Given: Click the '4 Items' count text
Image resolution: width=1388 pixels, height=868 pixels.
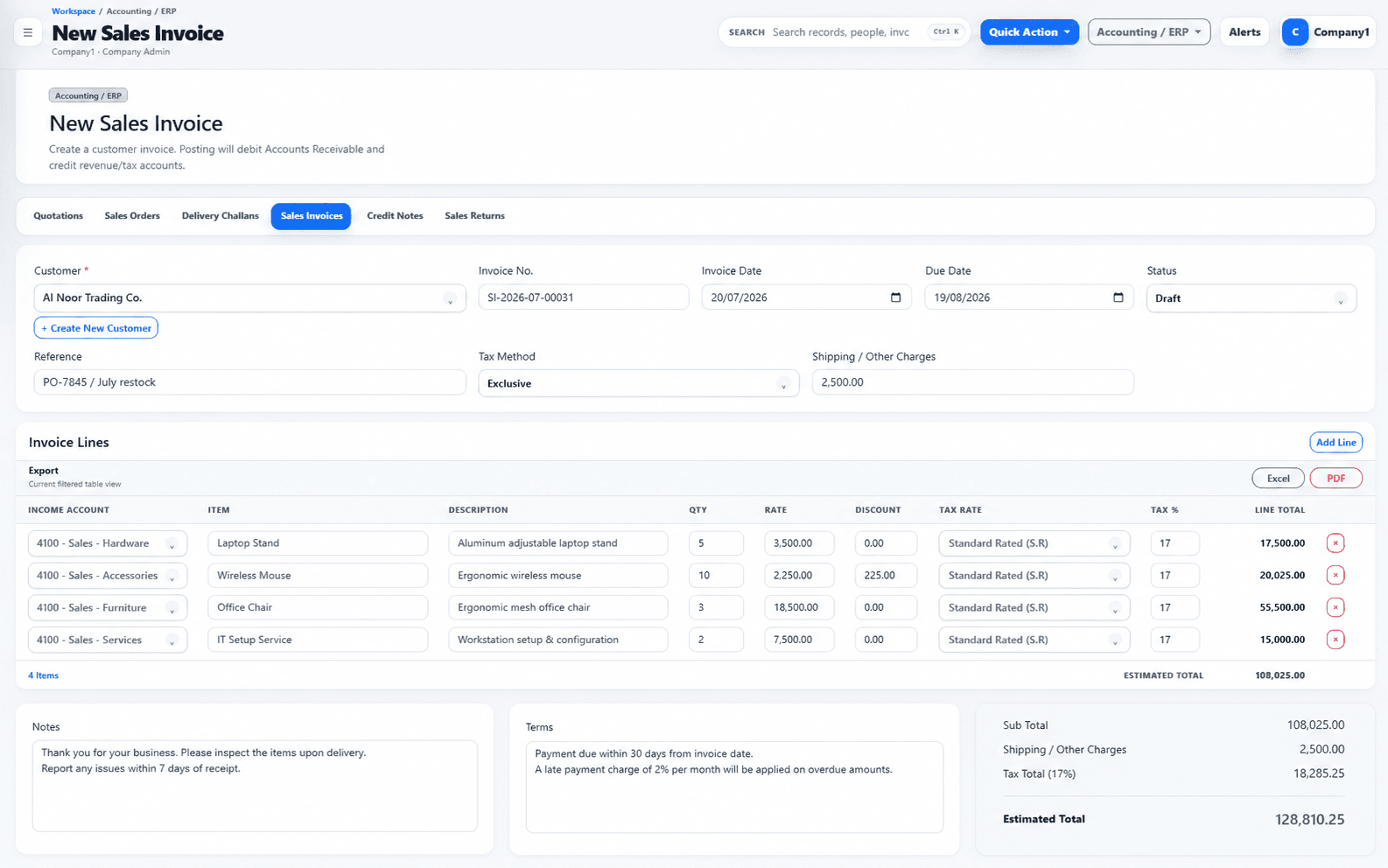Looking at the screenshot, I should (x=44, y=675).
